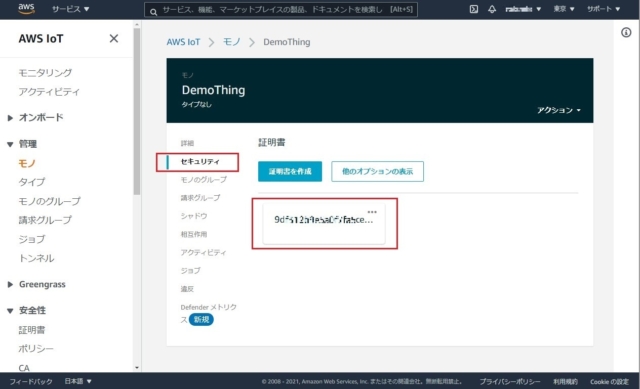The image size is (640, 389).
Task: Open CA in the sidebar
Action: coord(24,368)
